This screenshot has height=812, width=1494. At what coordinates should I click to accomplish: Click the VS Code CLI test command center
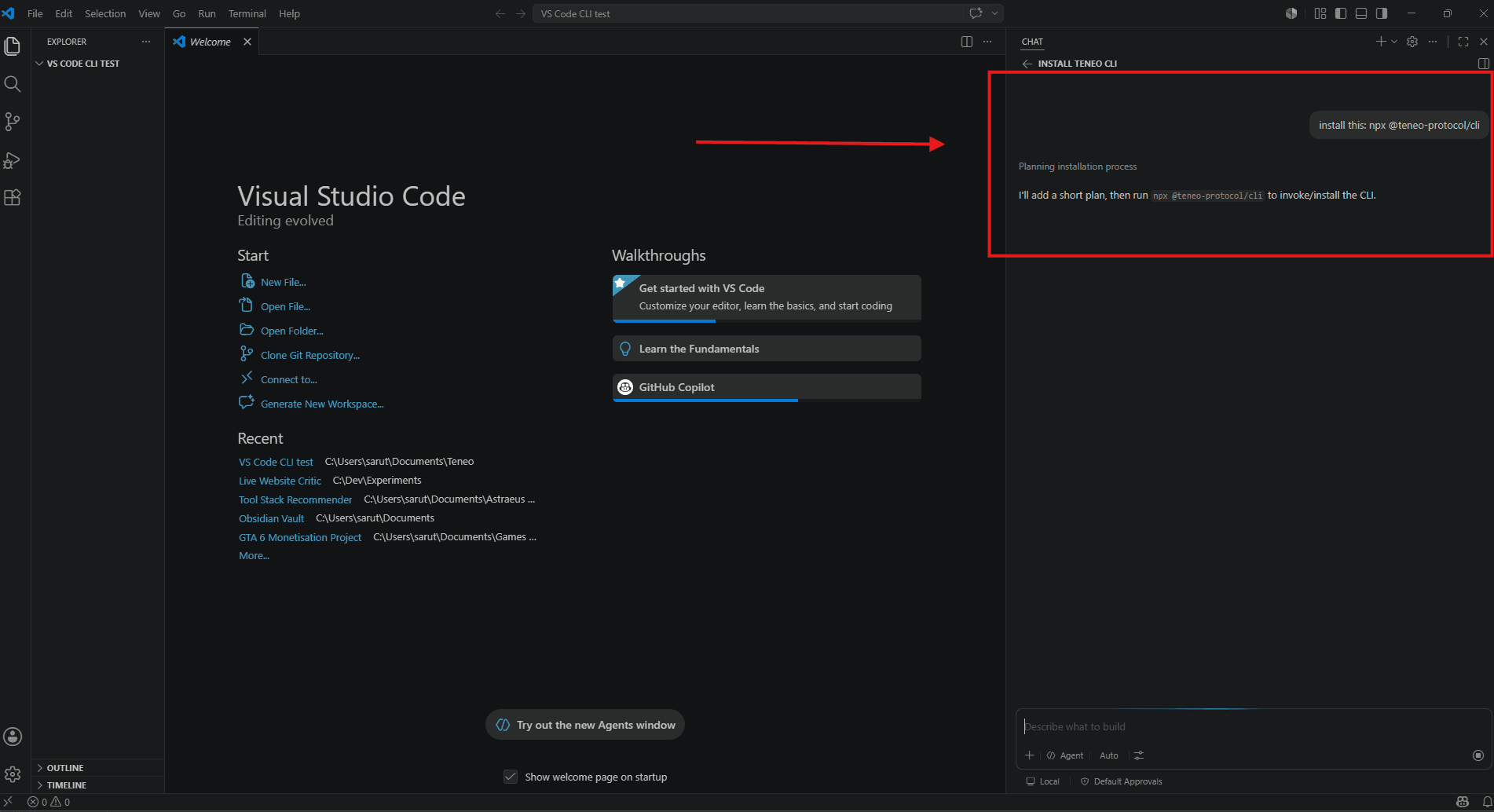pos(750,13)
